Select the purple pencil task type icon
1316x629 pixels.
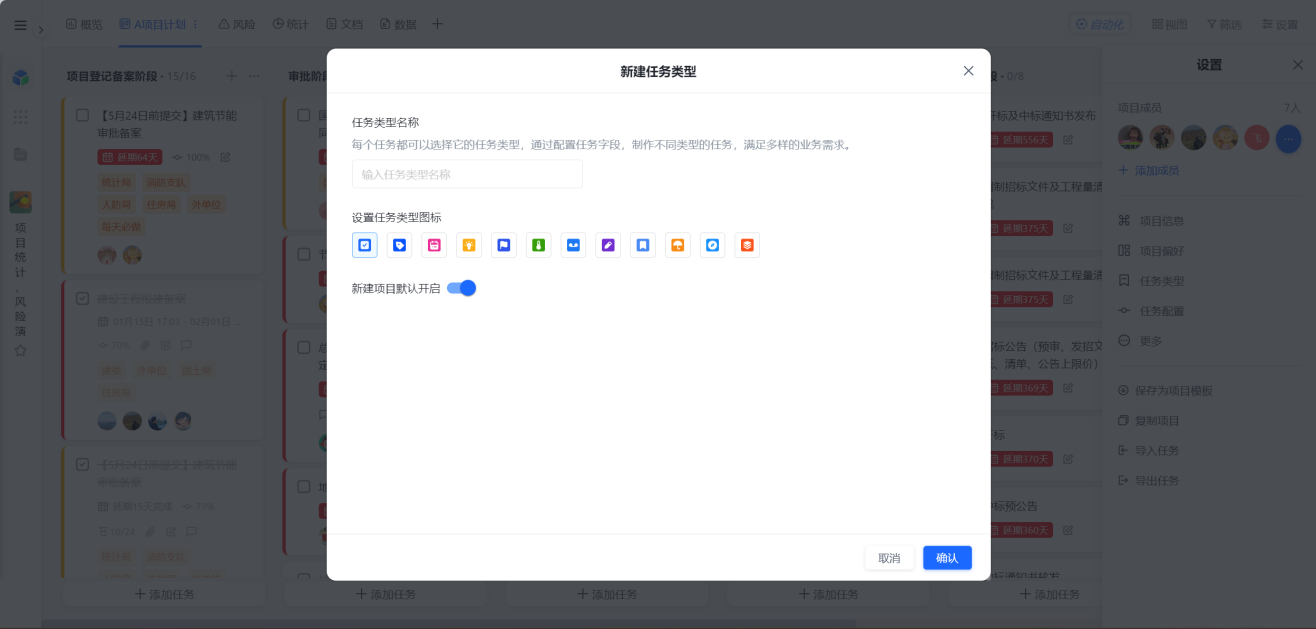click(608, 245)
